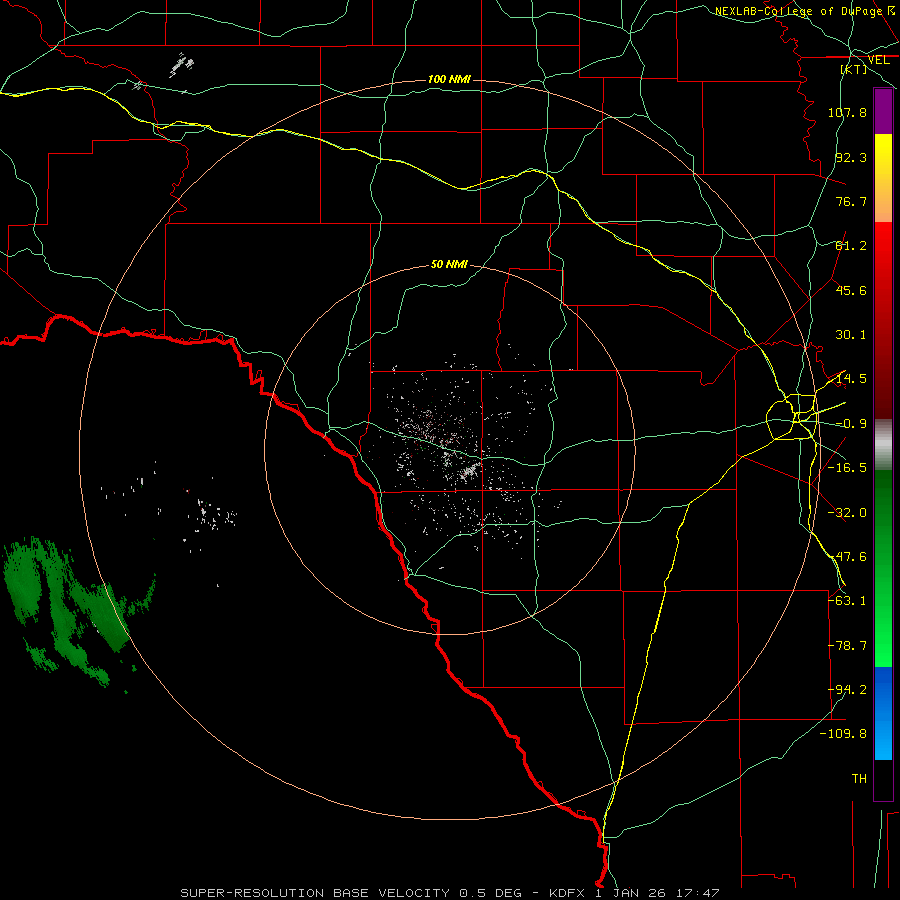Click the red segment of the color bar
The image size is (900, 900).
[883, 320]
